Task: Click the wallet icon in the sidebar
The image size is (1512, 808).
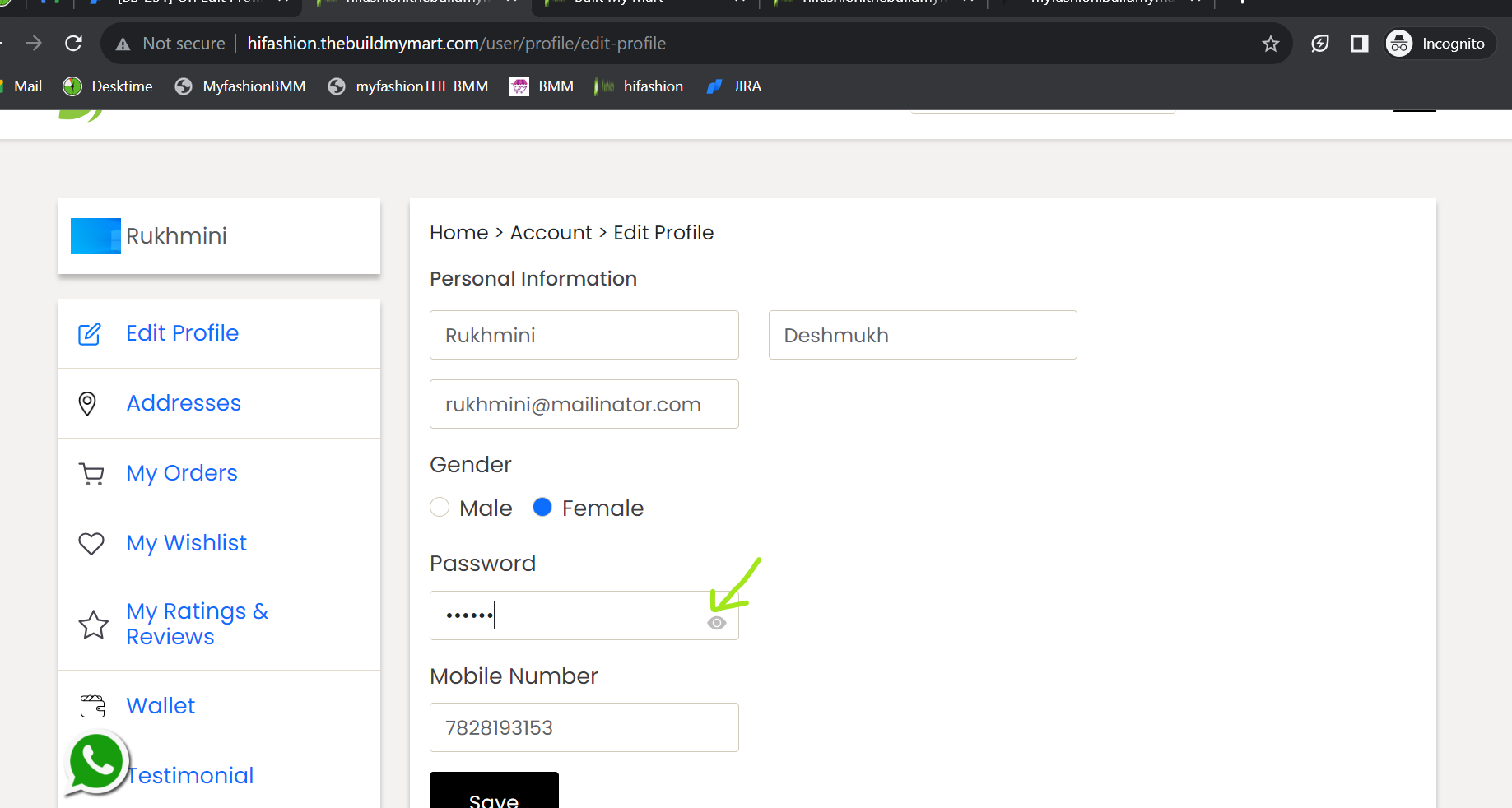Action: tap(93, 706)
